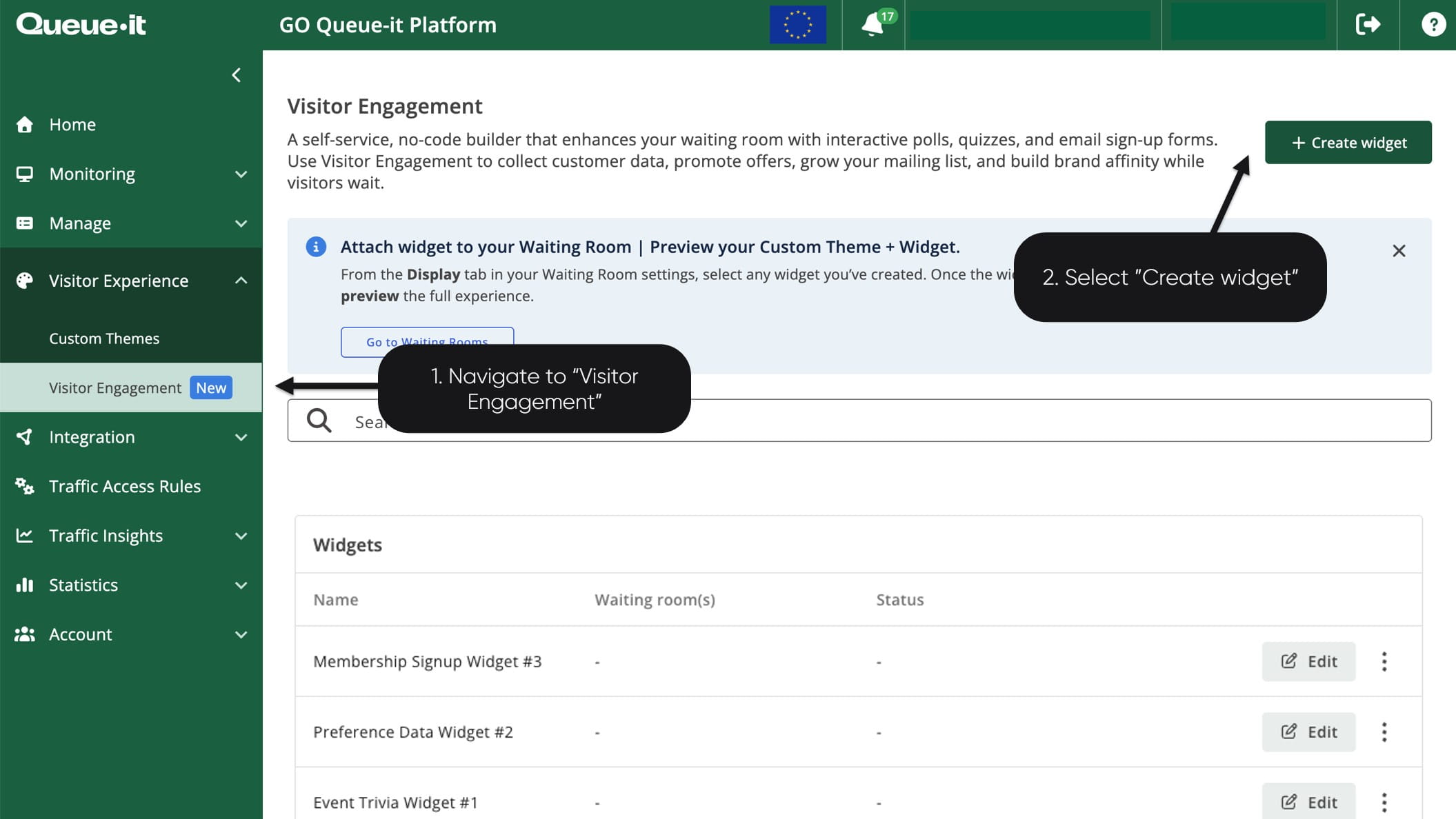1456x819 pixels.
Task: Expand the Statistics section chevron
Action: [x=240, y=585]
